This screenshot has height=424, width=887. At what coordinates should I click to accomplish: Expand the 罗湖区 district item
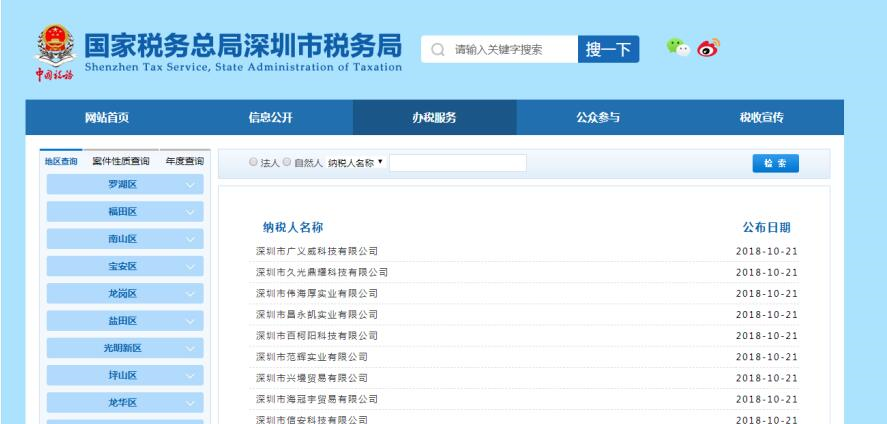(125, 185)
